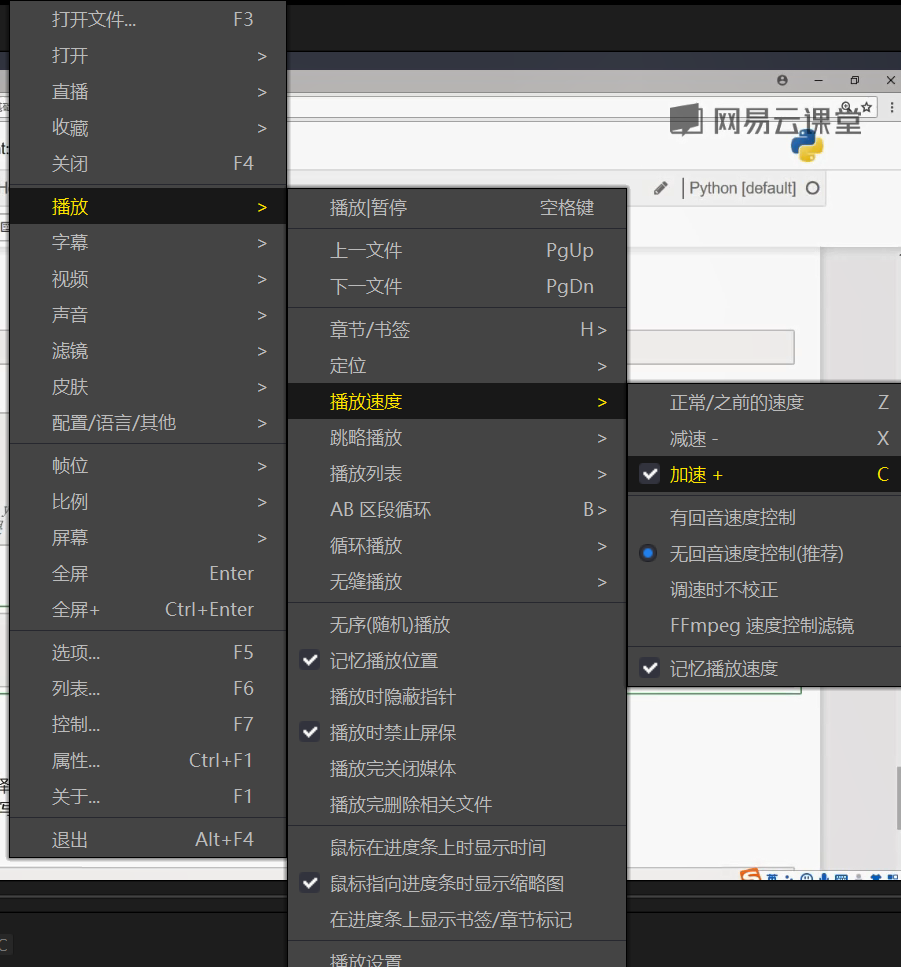Click the kernel status circle next to Python [default]
This screenshot has height=967, width=901.
pos(813,188)
